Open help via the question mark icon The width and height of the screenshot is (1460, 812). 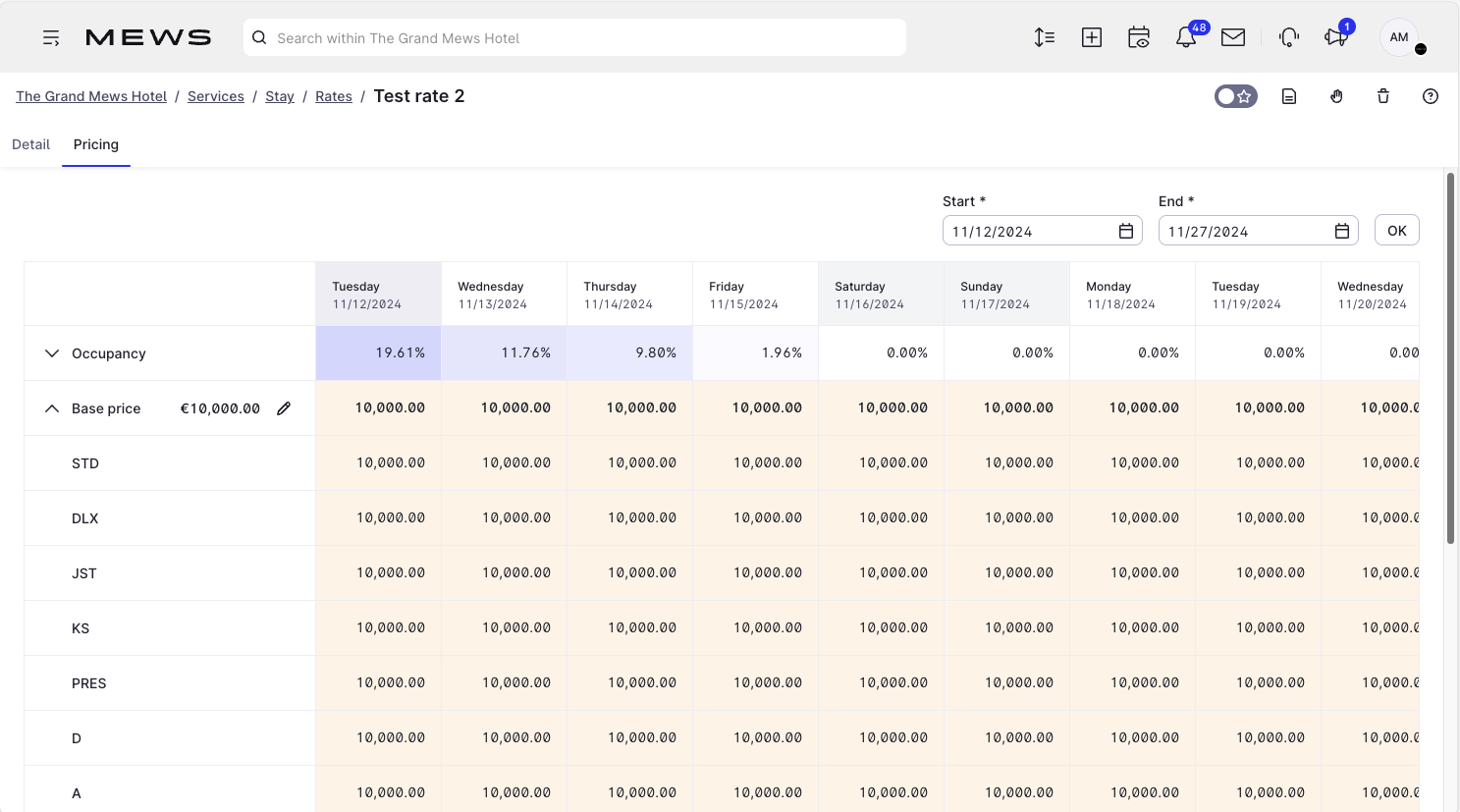[1430, 96]
